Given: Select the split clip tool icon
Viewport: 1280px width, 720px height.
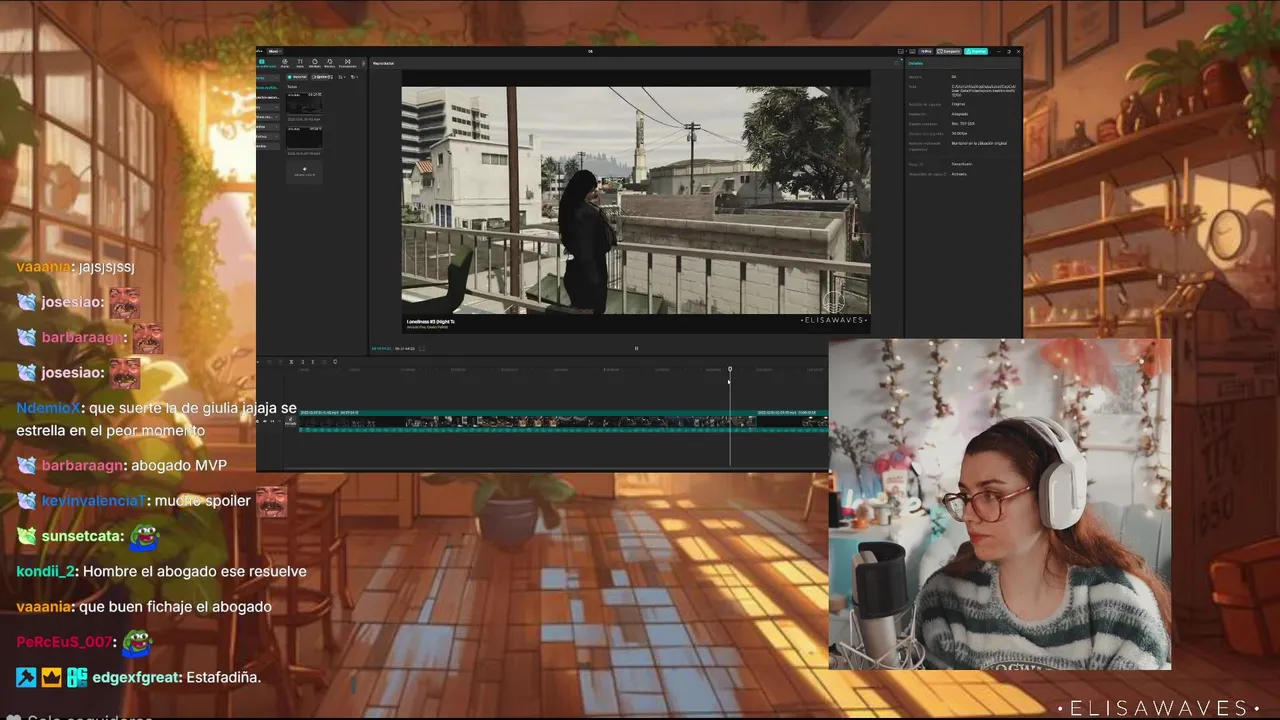Looking at the screenshot, I should point(291,362).
